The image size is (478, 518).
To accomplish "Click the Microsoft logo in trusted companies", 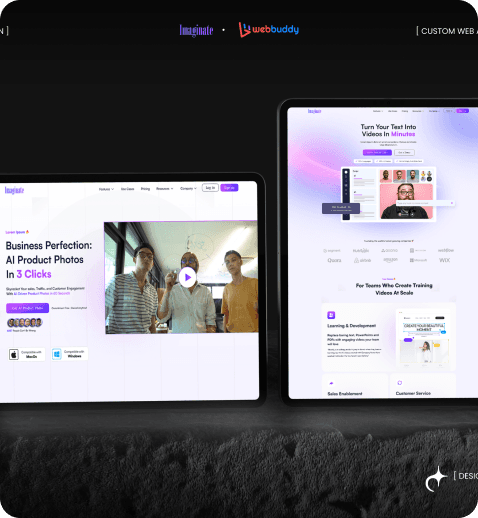I will coord(418,260).
